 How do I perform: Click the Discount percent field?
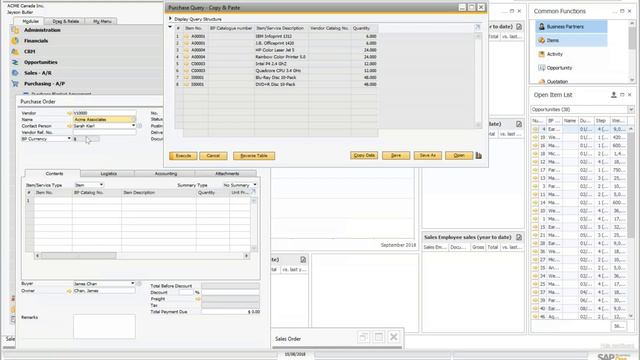click(186, 292)
